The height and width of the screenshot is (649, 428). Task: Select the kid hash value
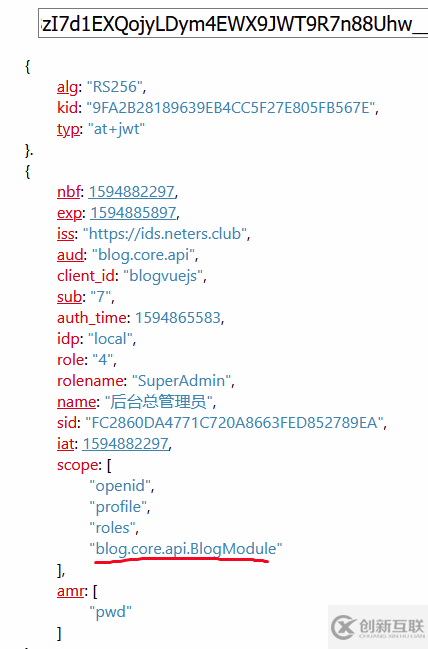(232, 108)
